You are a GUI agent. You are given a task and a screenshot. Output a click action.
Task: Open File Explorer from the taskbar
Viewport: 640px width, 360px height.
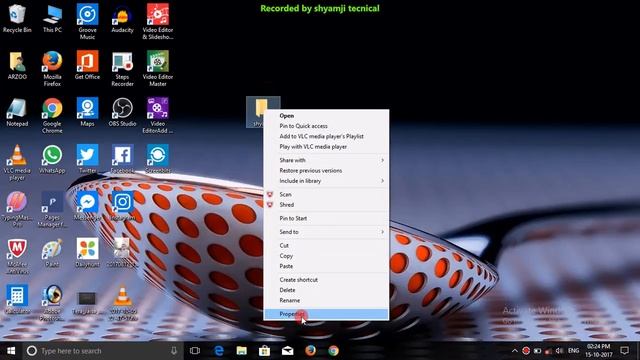(x=242, y=351)
